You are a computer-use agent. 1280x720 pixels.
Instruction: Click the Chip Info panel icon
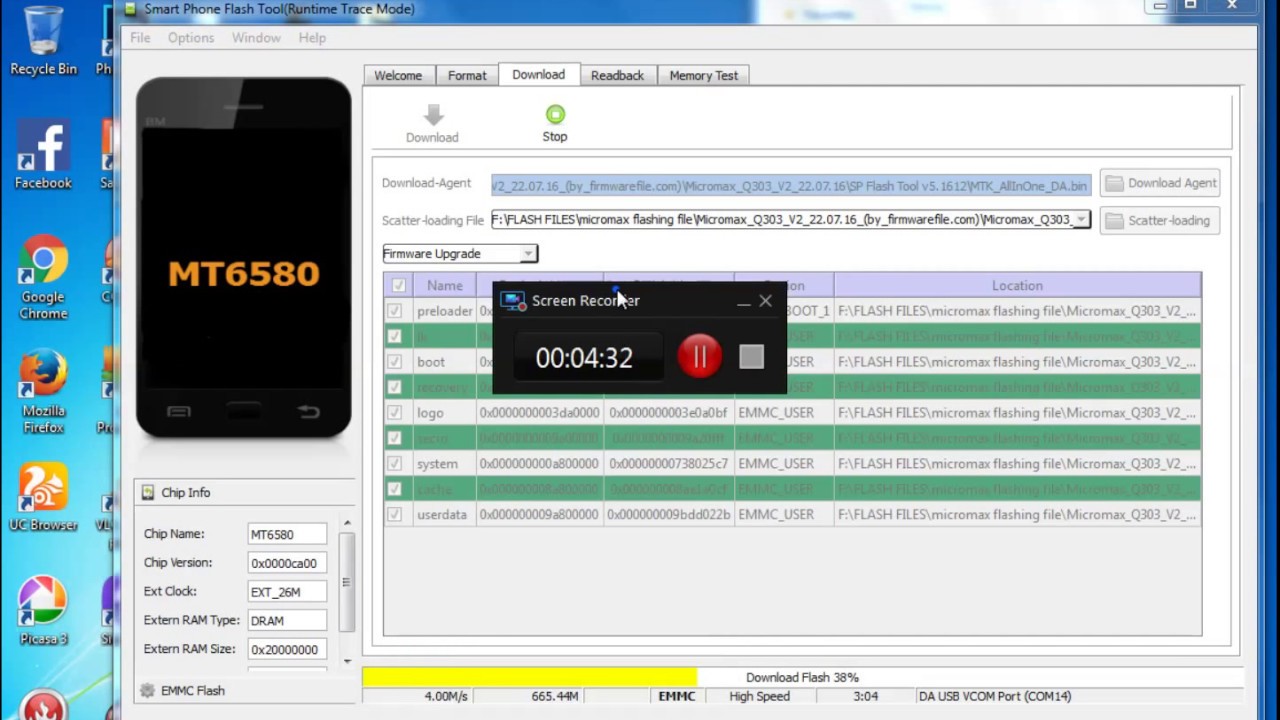148,492
